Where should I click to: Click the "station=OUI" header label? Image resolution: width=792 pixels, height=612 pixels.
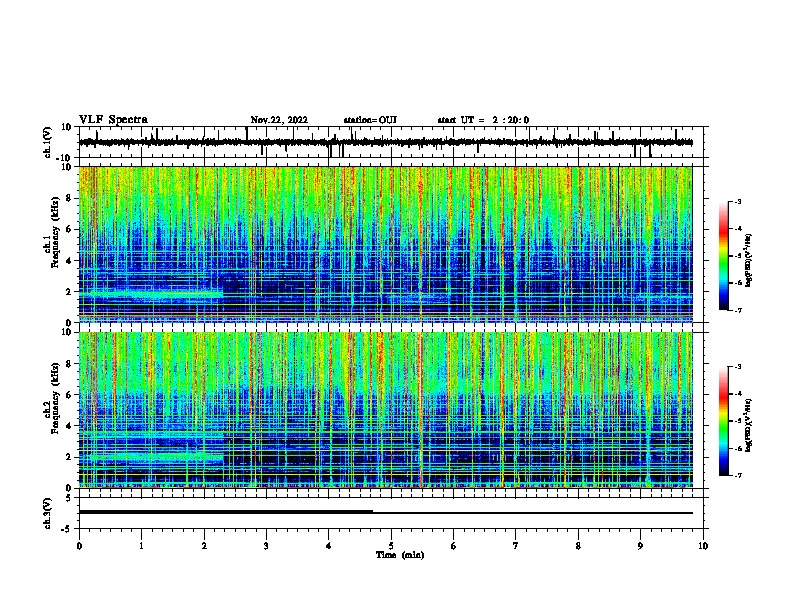pyautogui.click(x=370, y=120)
